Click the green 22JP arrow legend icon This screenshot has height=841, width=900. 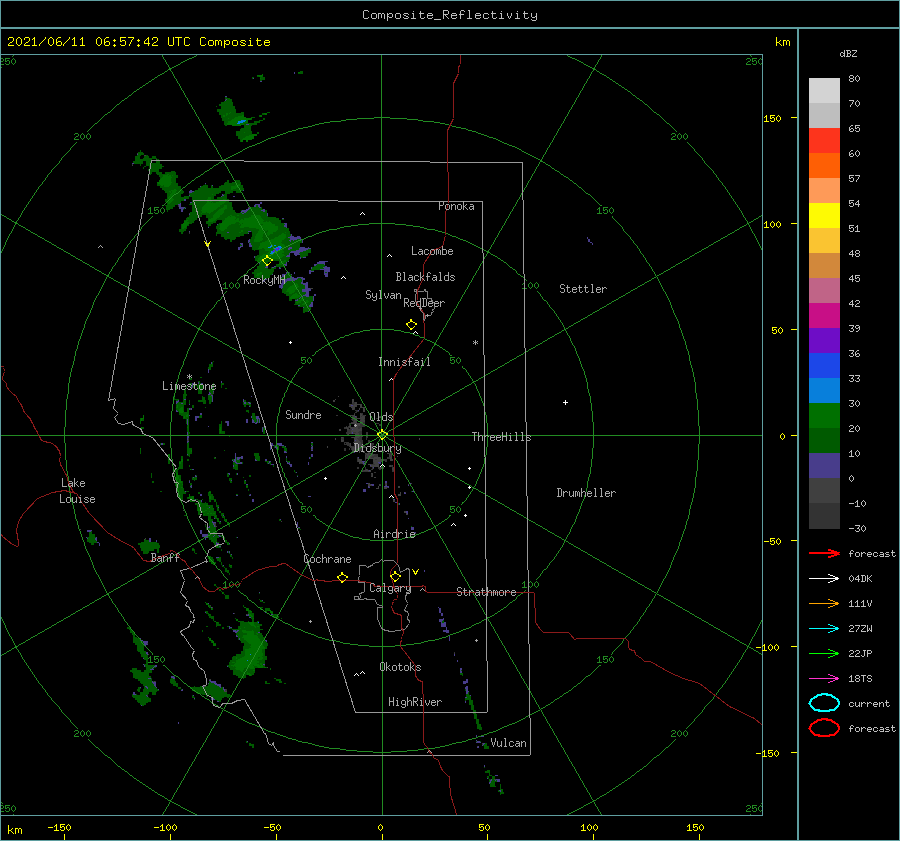tap(824, 653)
